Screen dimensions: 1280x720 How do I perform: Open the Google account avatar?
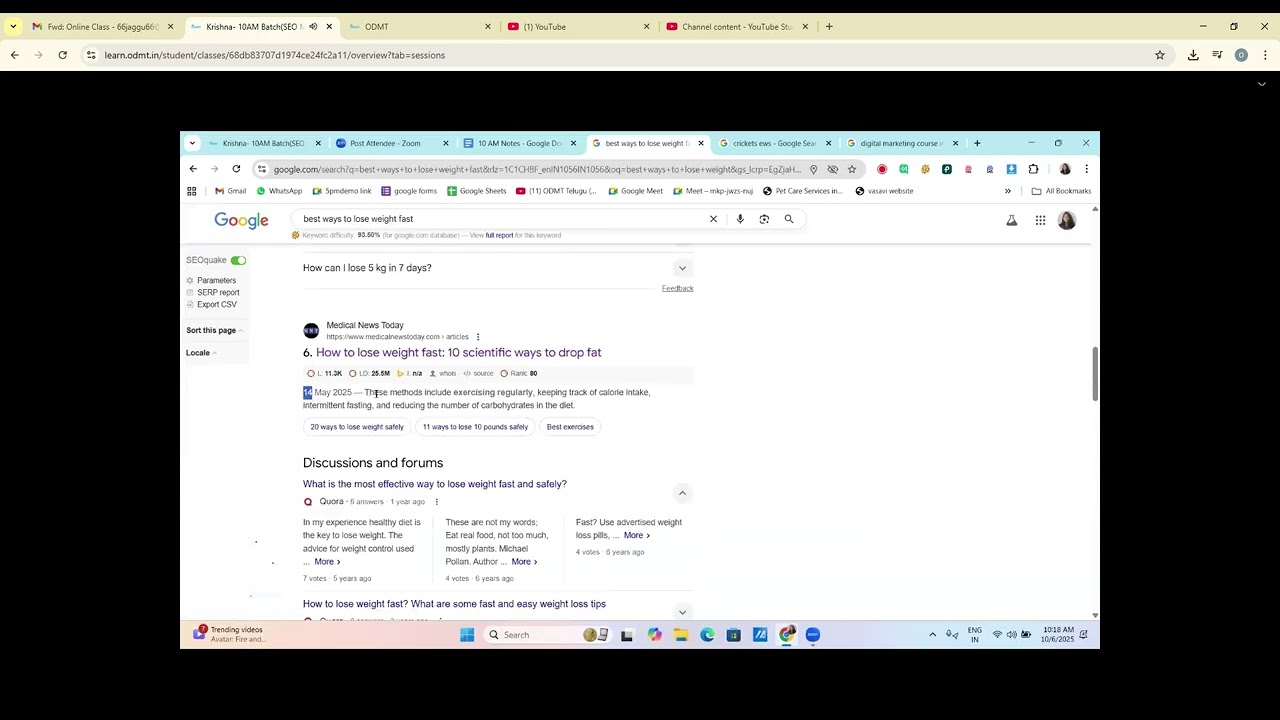(x=1067, y=220)
